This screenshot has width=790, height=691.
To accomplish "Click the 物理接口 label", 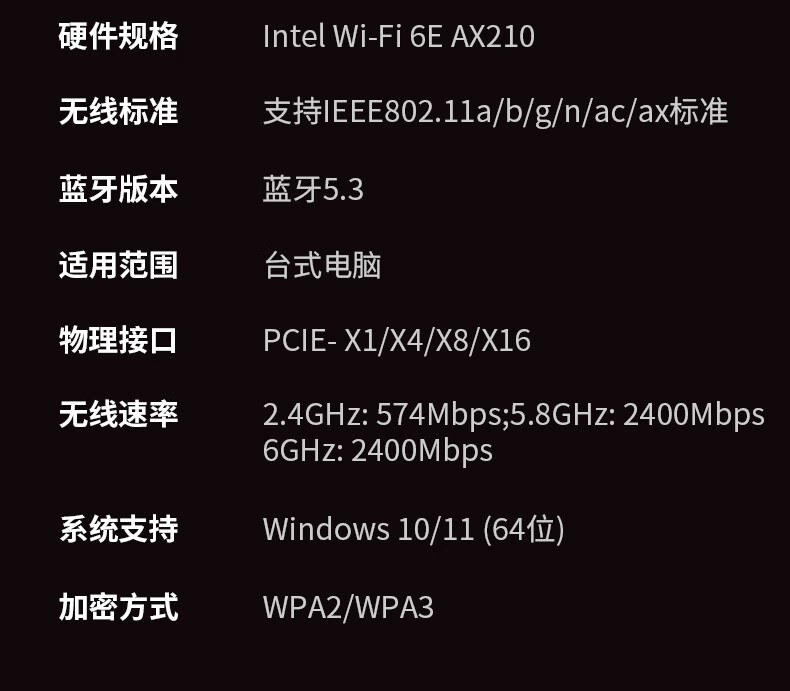I will (118, 340).
